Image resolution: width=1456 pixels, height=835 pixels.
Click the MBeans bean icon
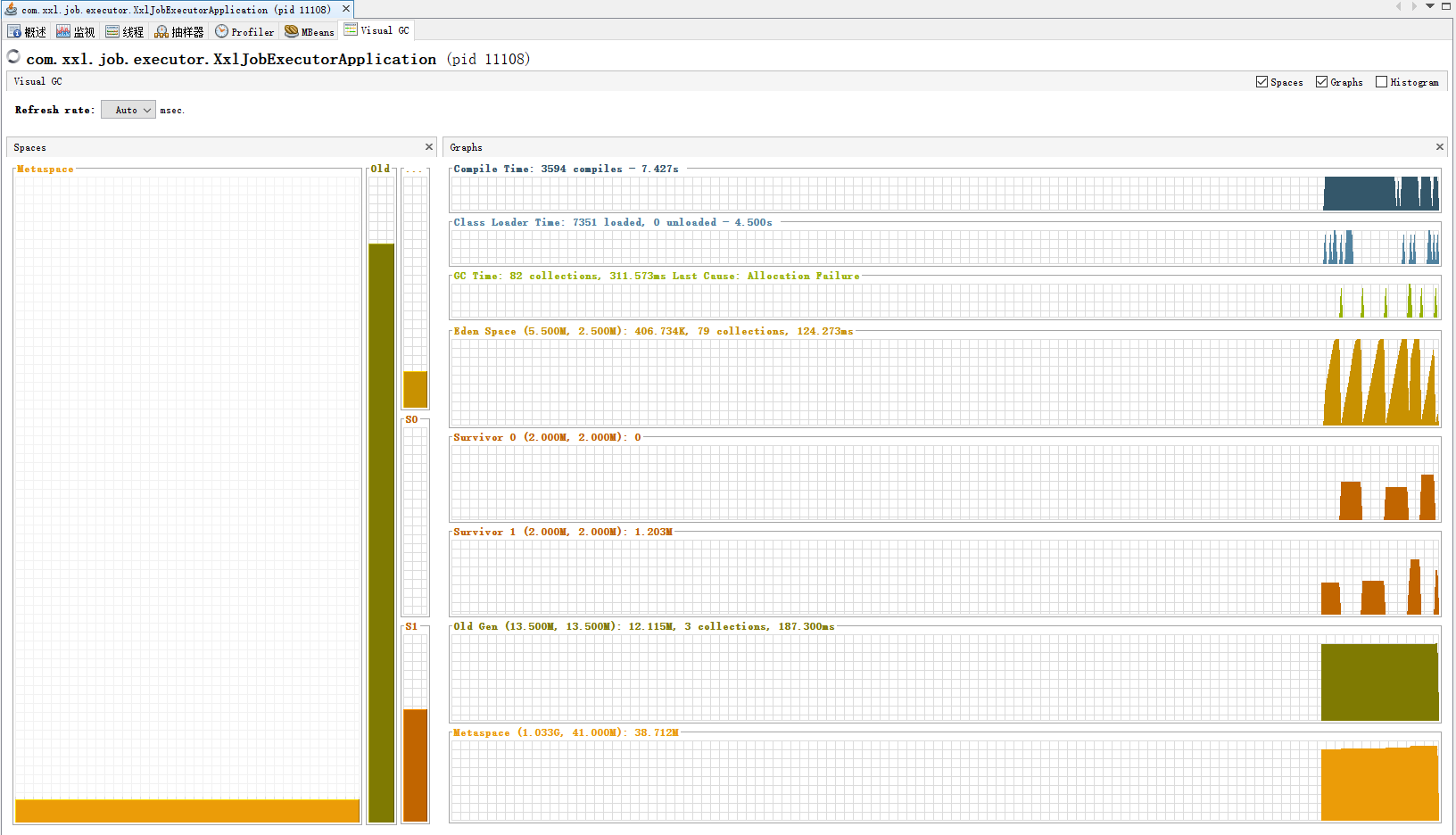pos(292,31)
